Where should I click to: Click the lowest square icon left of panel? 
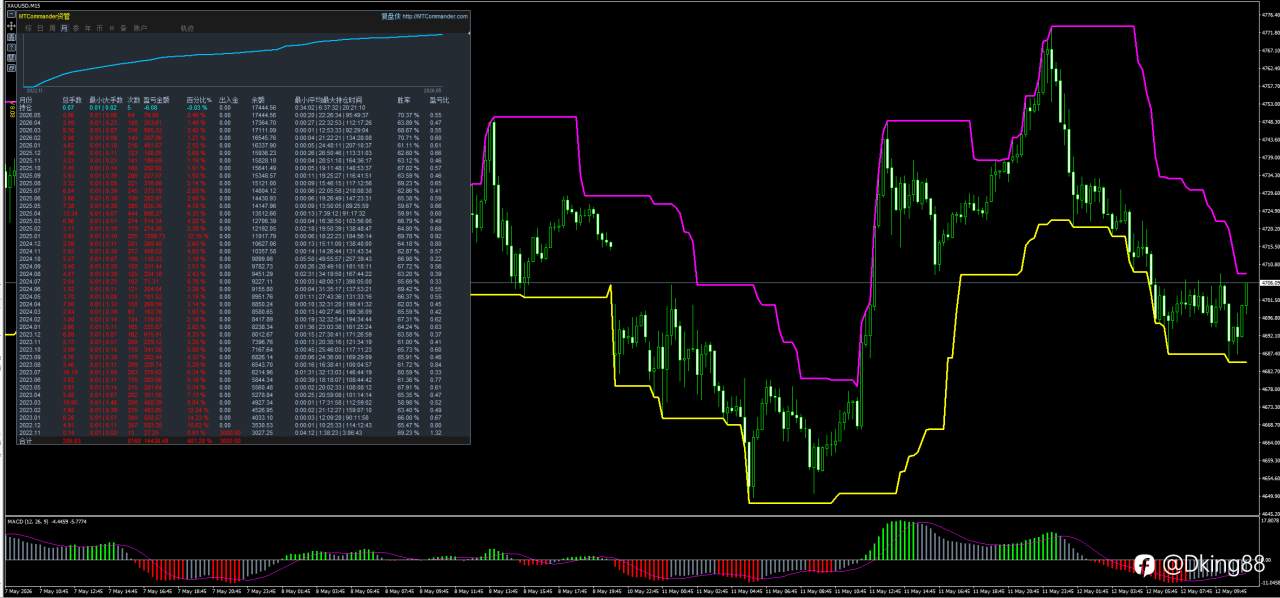(x=11, y=68)
